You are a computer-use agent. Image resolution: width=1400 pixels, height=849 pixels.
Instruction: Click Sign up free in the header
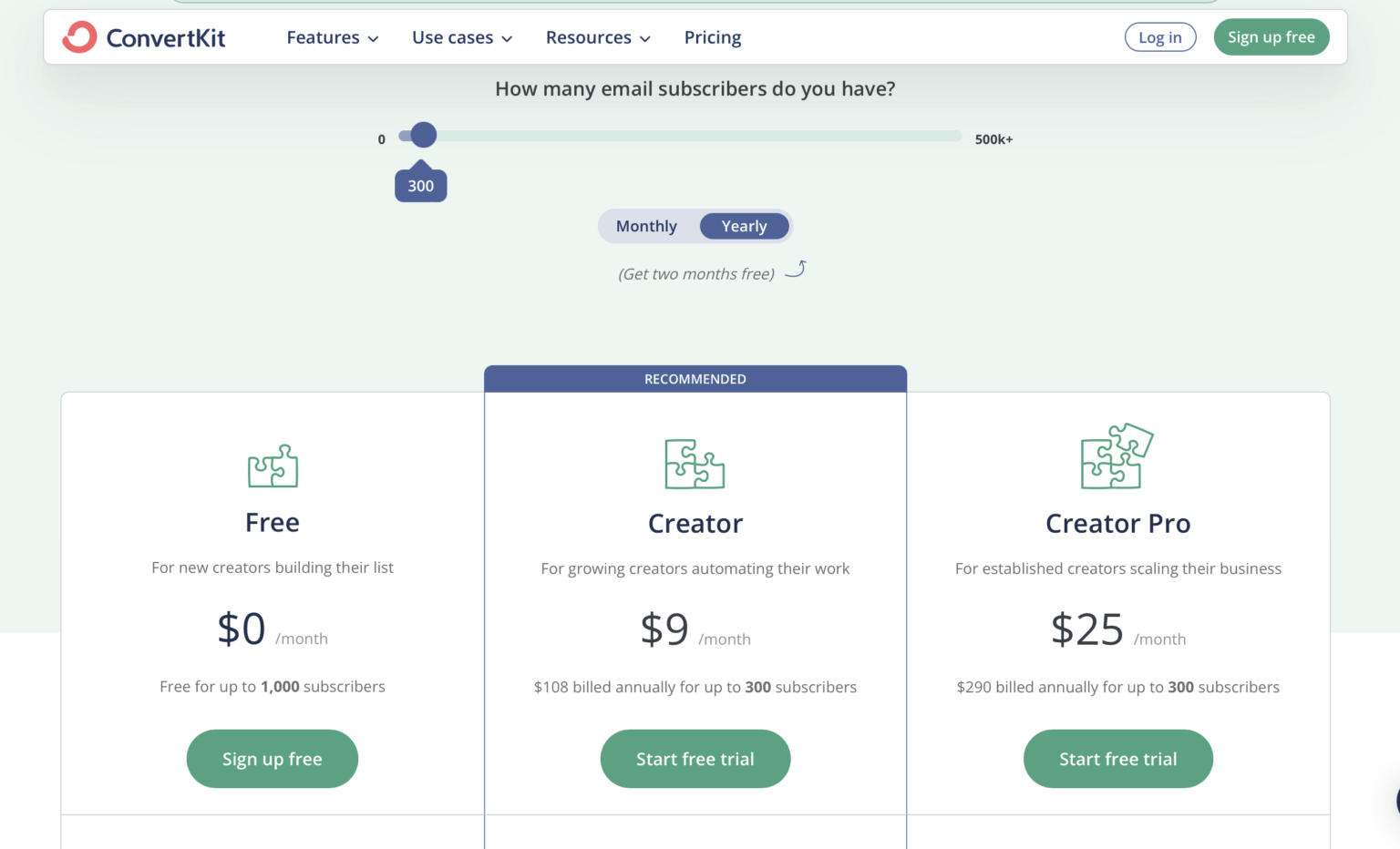point(1271,36)
